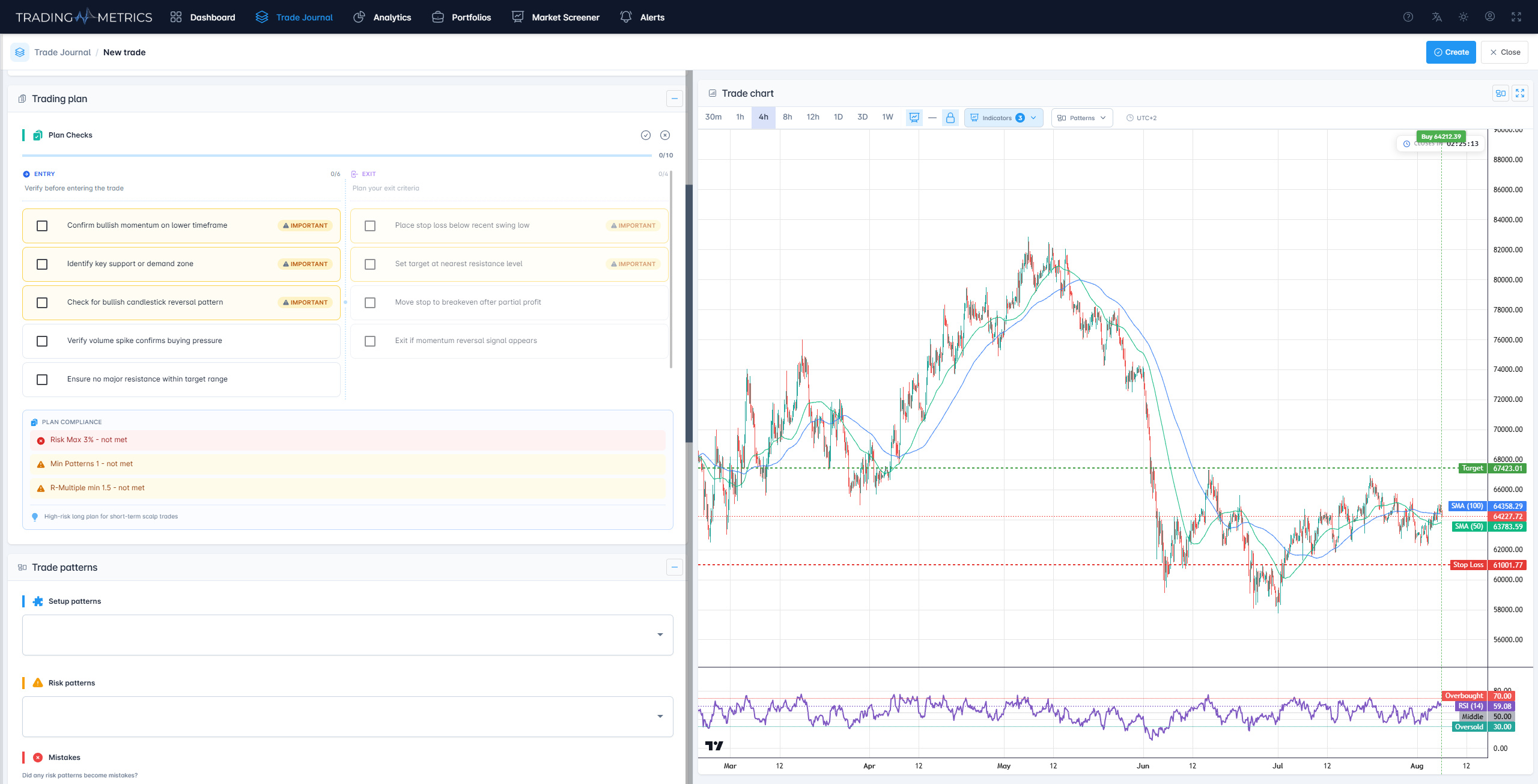Click Plan Compliance clipboard icon
Screen dimensions: 1538x784
(x=34, y=422)
